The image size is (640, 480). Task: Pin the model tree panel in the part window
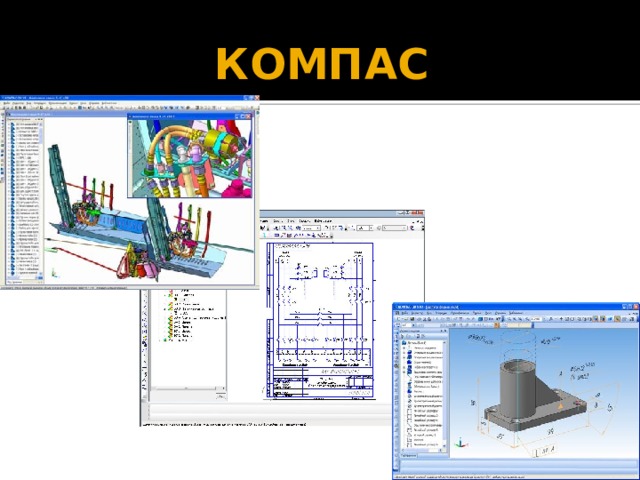coord(441,331)
